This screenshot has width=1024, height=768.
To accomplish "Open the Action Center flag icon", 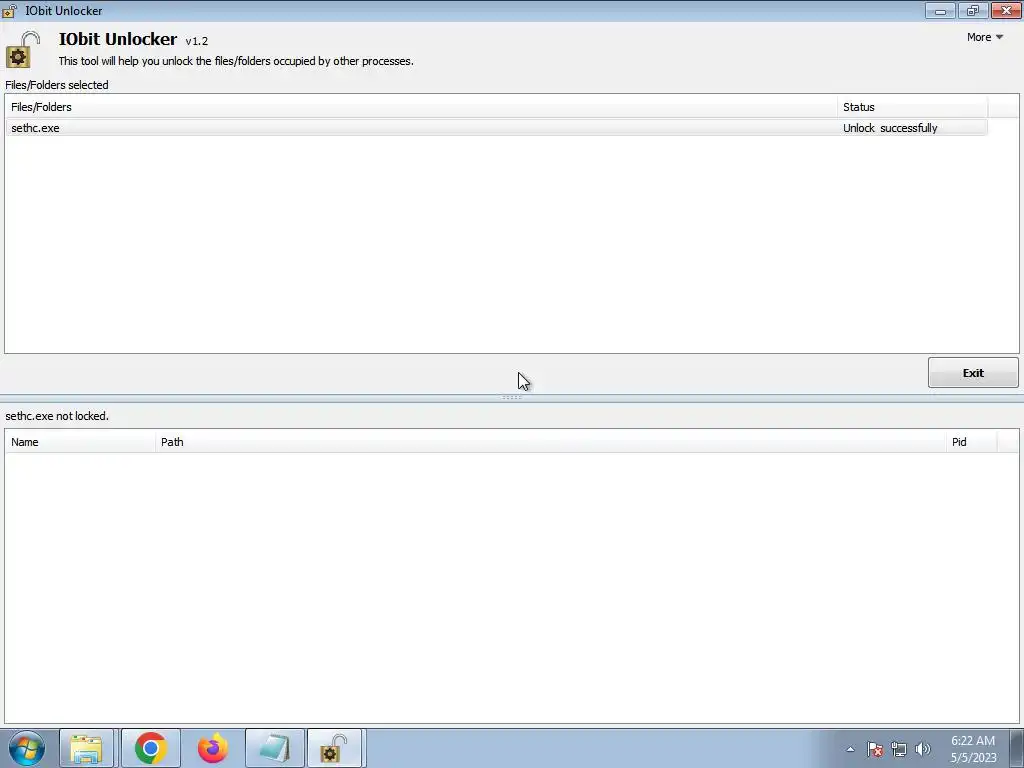I will click(875, 749).
